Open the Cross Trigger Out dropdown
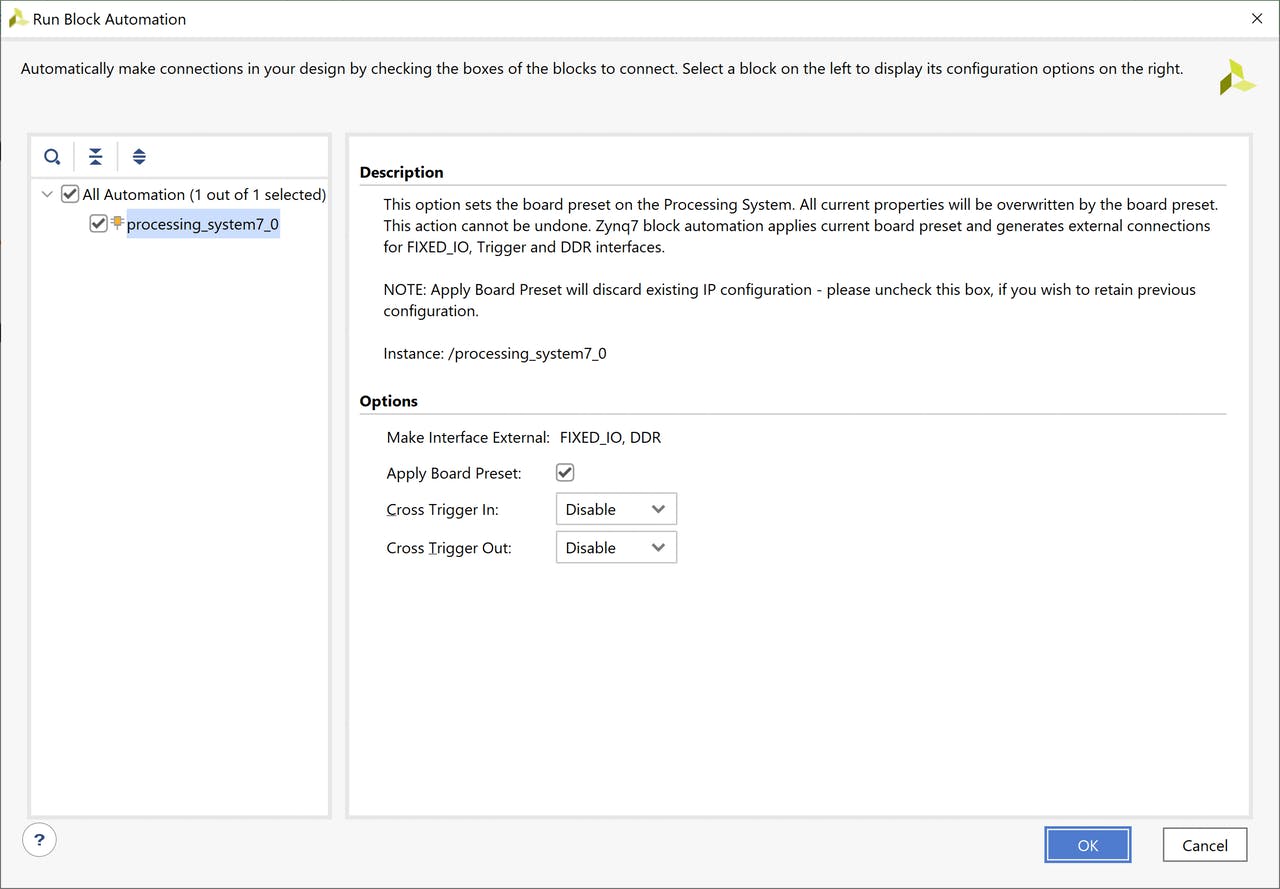 pos(616,548)
